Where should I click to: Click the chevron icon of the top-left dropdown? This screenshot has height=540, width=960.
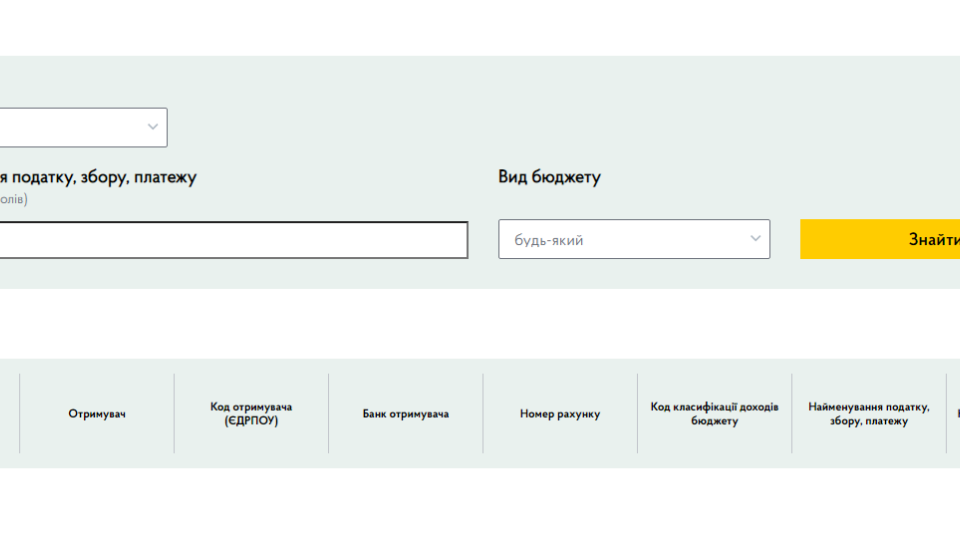click(152, 127)
